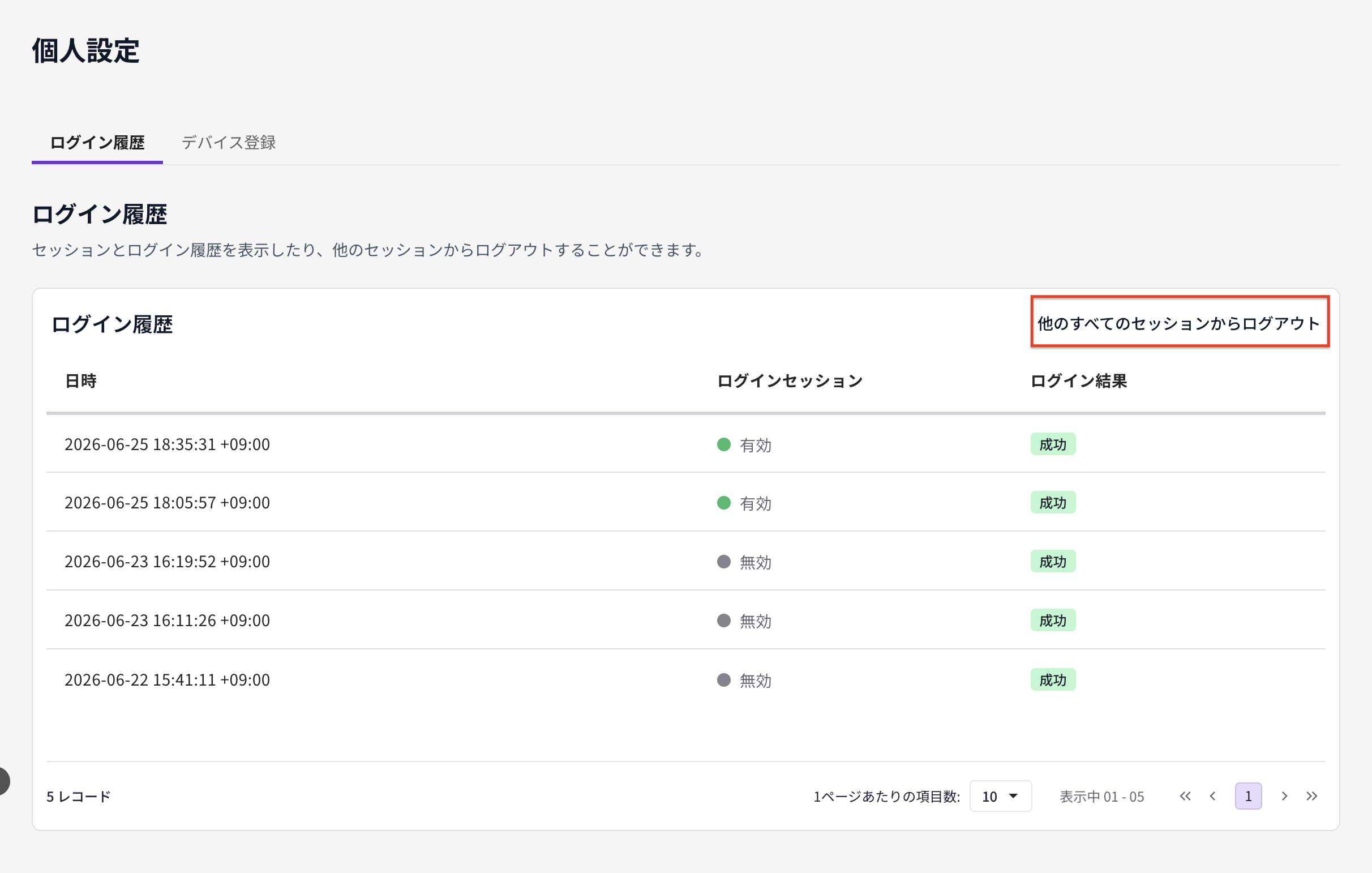Select row 2026-06-23 16:19:52 +09:00
The image size is (1372, 873).
(x=686, y=561)
